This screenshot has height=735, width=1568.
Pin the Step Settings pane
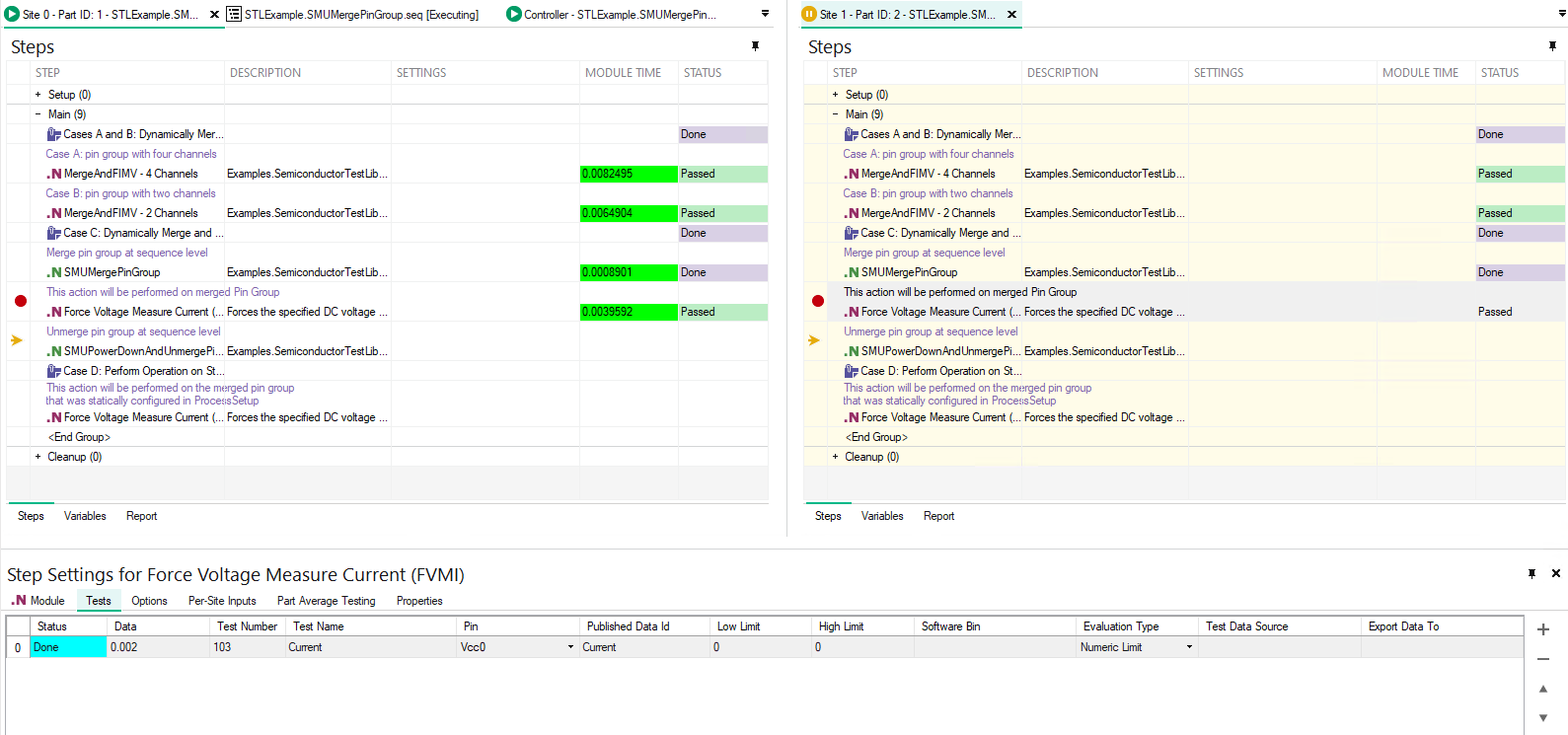[1531, 573]
